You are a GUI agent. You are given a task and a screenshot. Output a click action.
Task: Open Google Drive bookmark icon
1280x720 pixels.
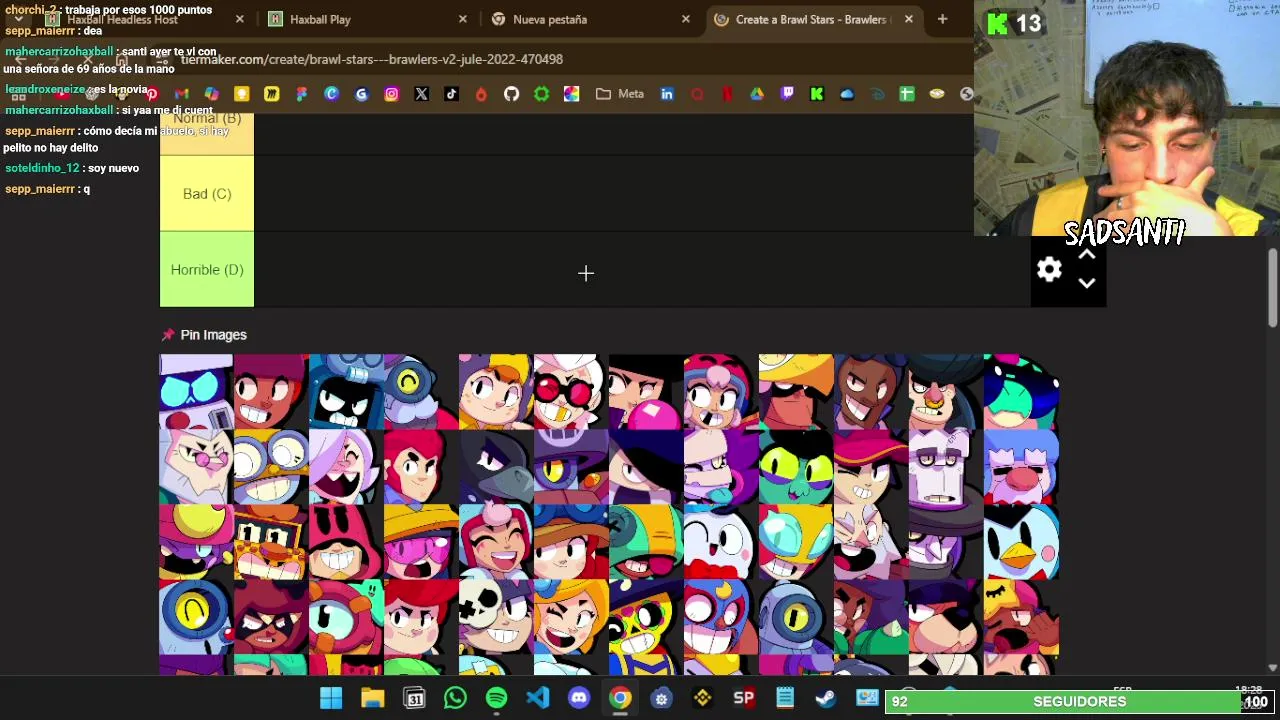[757, 94]
